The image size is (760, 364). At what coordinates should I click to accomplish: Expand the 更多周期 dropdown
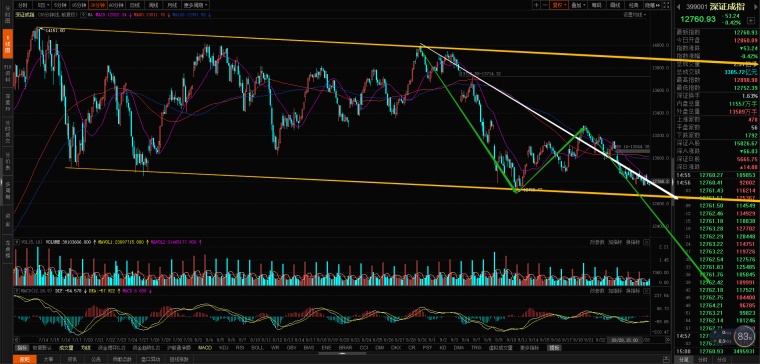point(196,5)
